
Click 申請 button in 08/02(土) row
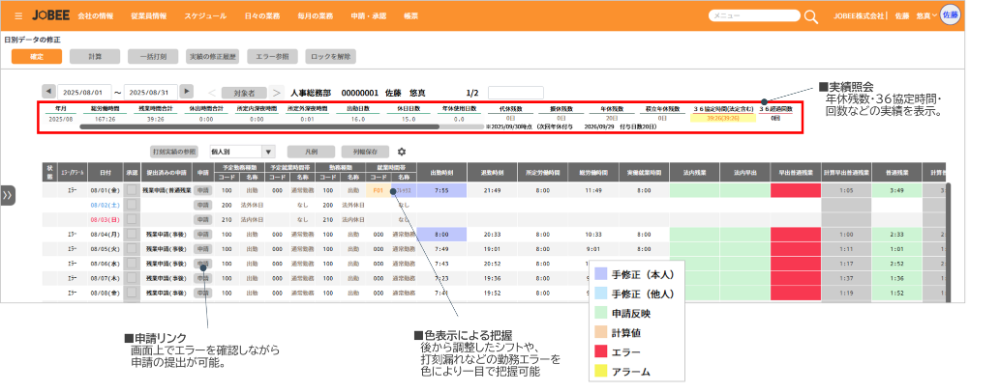click(x=203, y=205)
